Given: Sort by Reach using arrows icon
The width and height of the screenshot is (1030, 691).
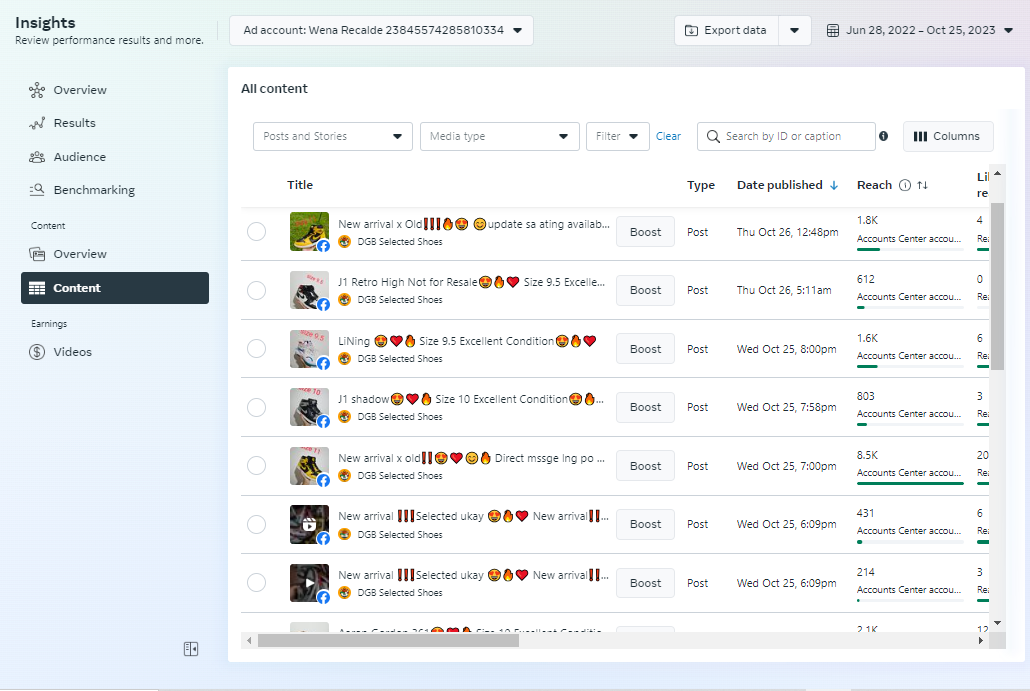Looking at the screenshot, I should (x=922, y=185).
